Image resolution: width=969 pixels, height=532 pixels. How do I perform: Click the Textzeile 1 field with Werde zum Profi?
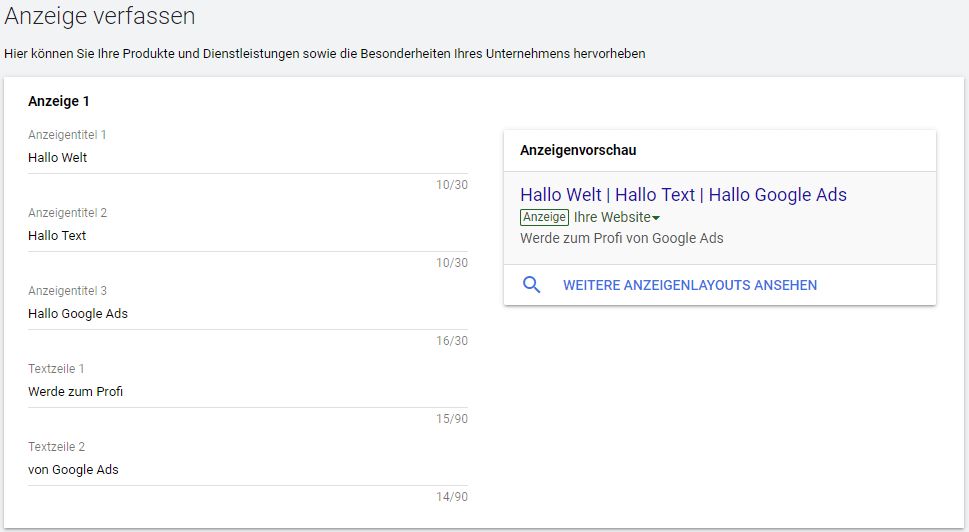pos(247,392)
